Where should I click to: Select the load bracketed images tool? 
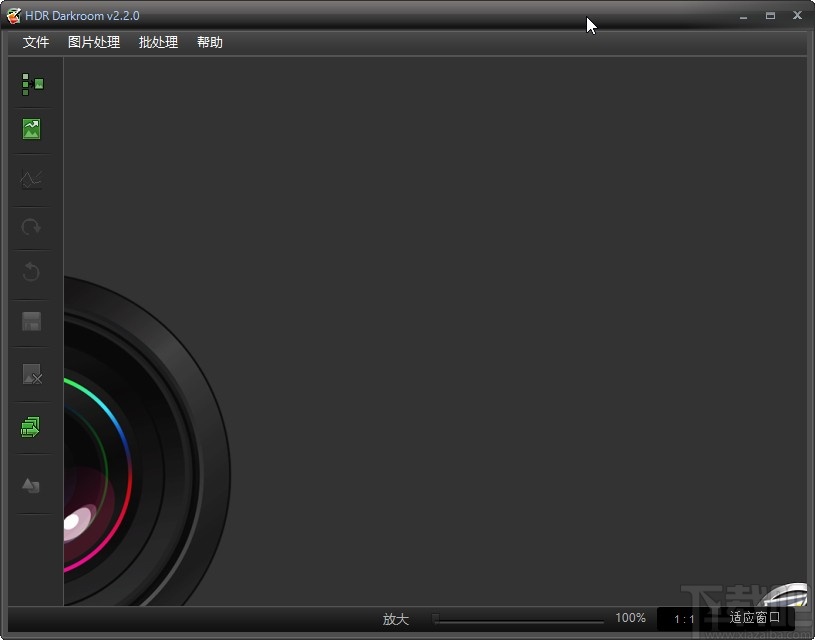tap(31, 84)
